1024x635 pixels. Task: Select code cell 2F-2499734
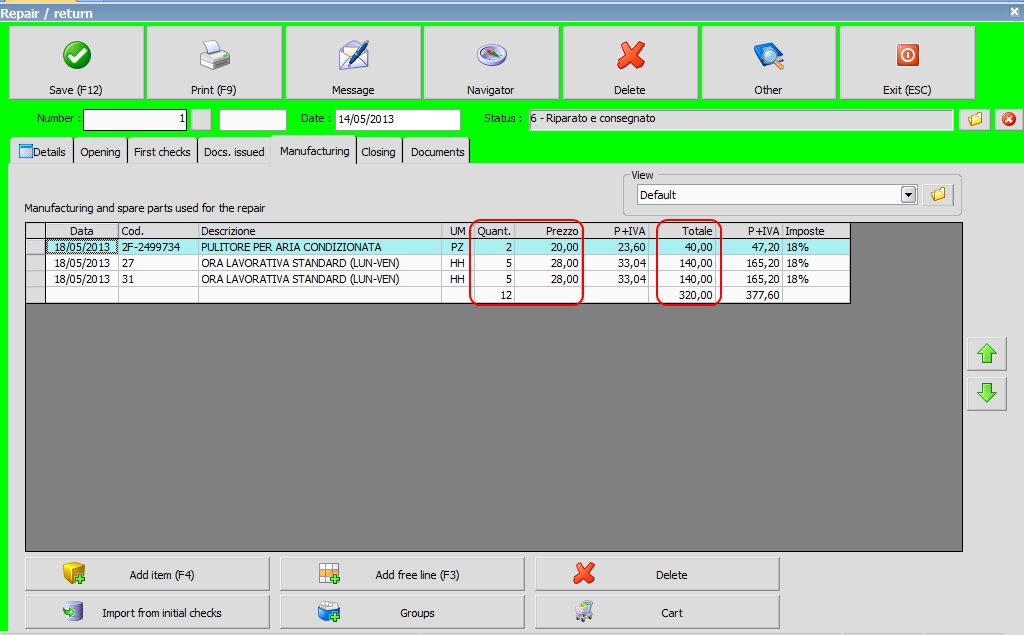tap(158, 247)
